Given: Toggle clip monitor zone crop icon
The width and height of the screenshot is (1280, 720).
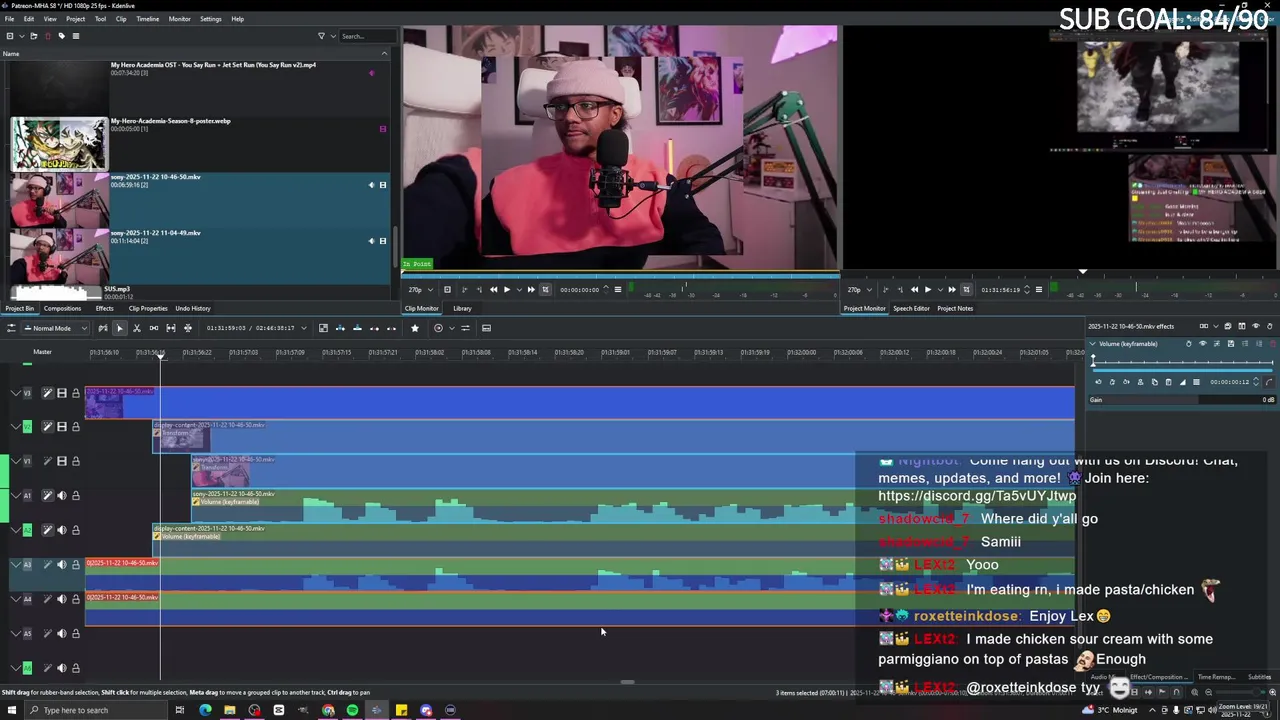Looking at the screenshot, I should point(545,290).
